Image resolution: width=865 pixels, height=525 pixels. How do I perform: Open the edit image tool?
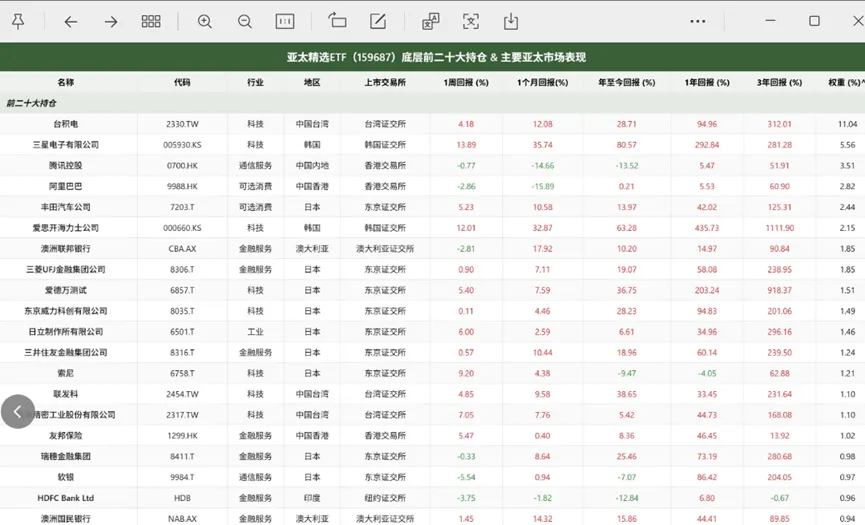378,22
